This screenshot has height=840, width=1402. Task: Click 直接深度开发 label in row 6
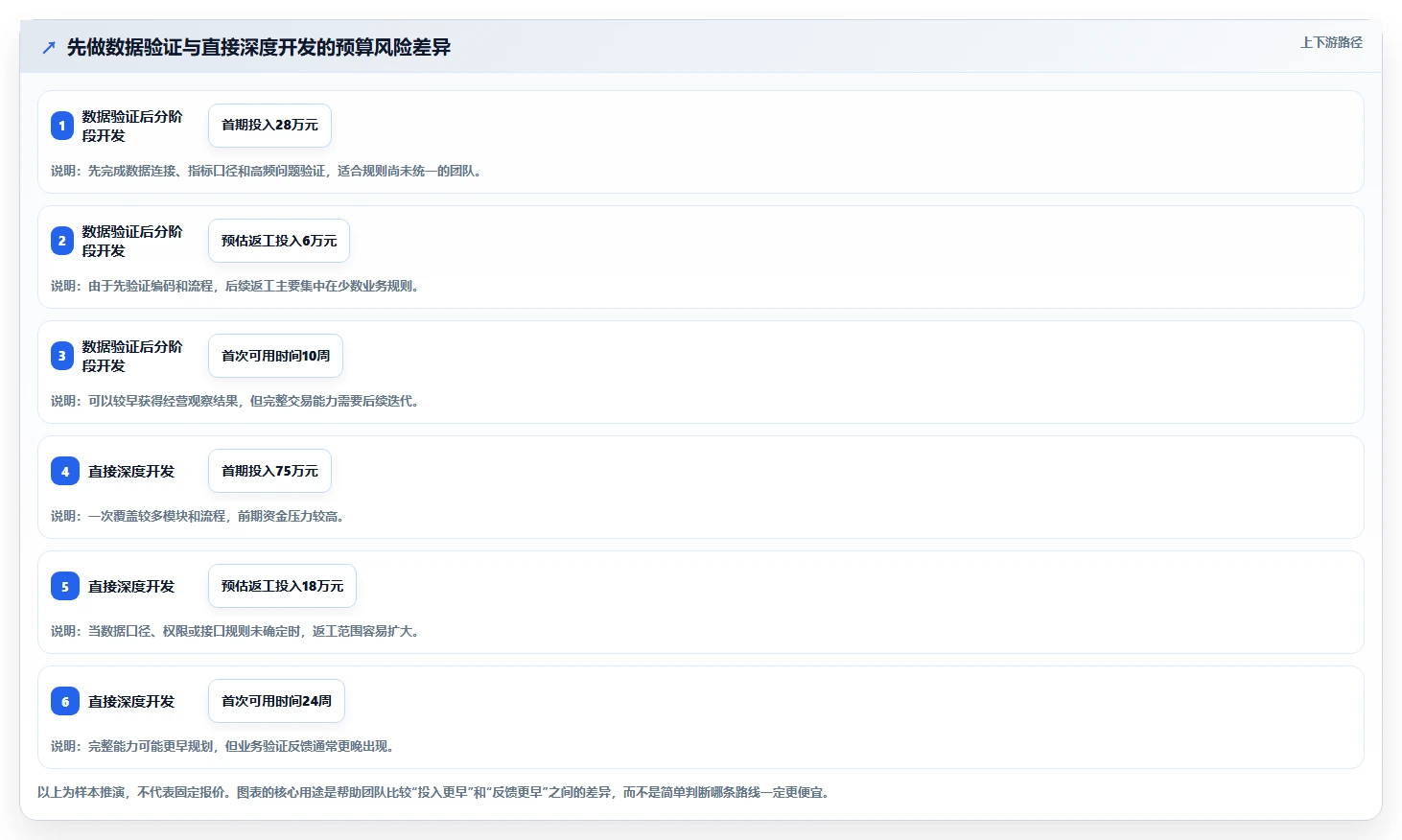click(x=131, y=701)
